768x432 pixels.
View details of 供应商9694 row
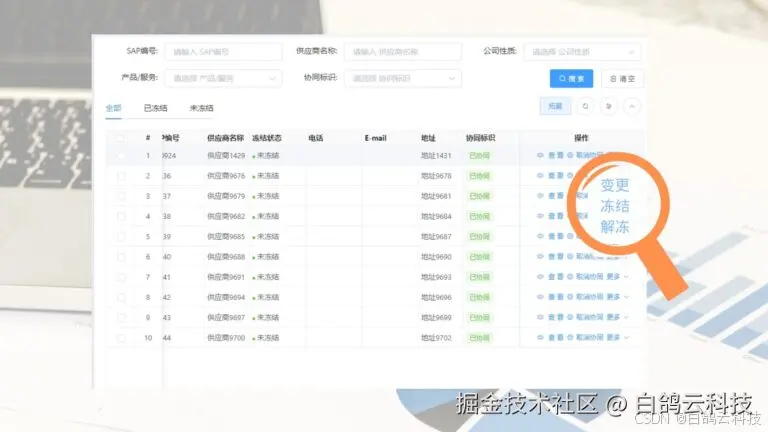550,297
